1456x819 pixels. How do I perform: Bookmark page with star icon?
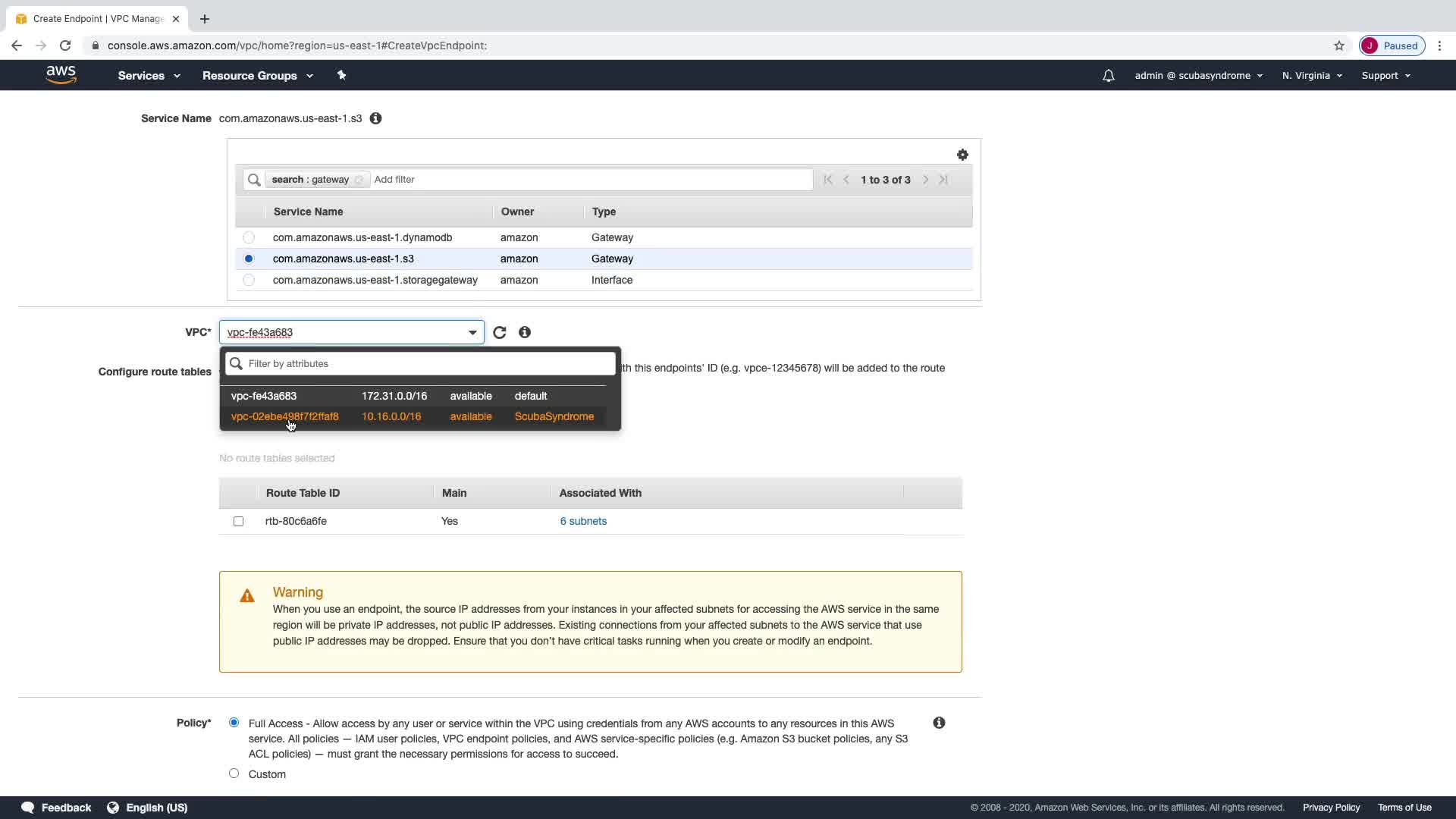(x=1339, y=45)
